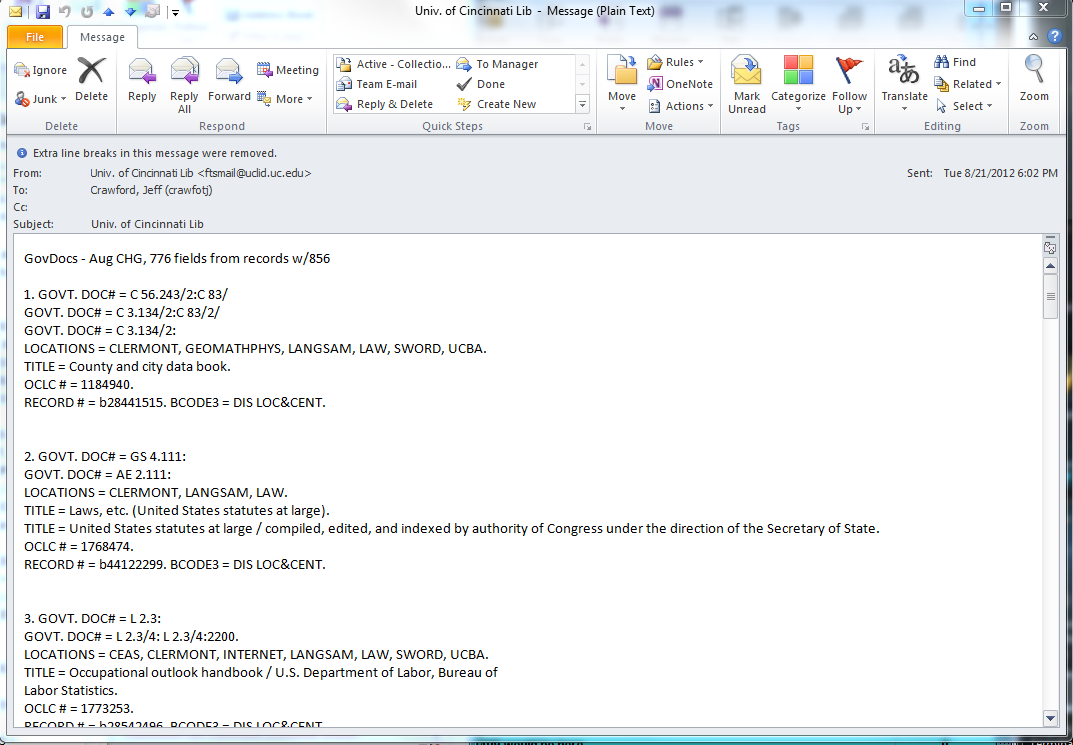Click the Ignore conversation button
This screenshot has width=1073, height=745.
click(41, 70)
